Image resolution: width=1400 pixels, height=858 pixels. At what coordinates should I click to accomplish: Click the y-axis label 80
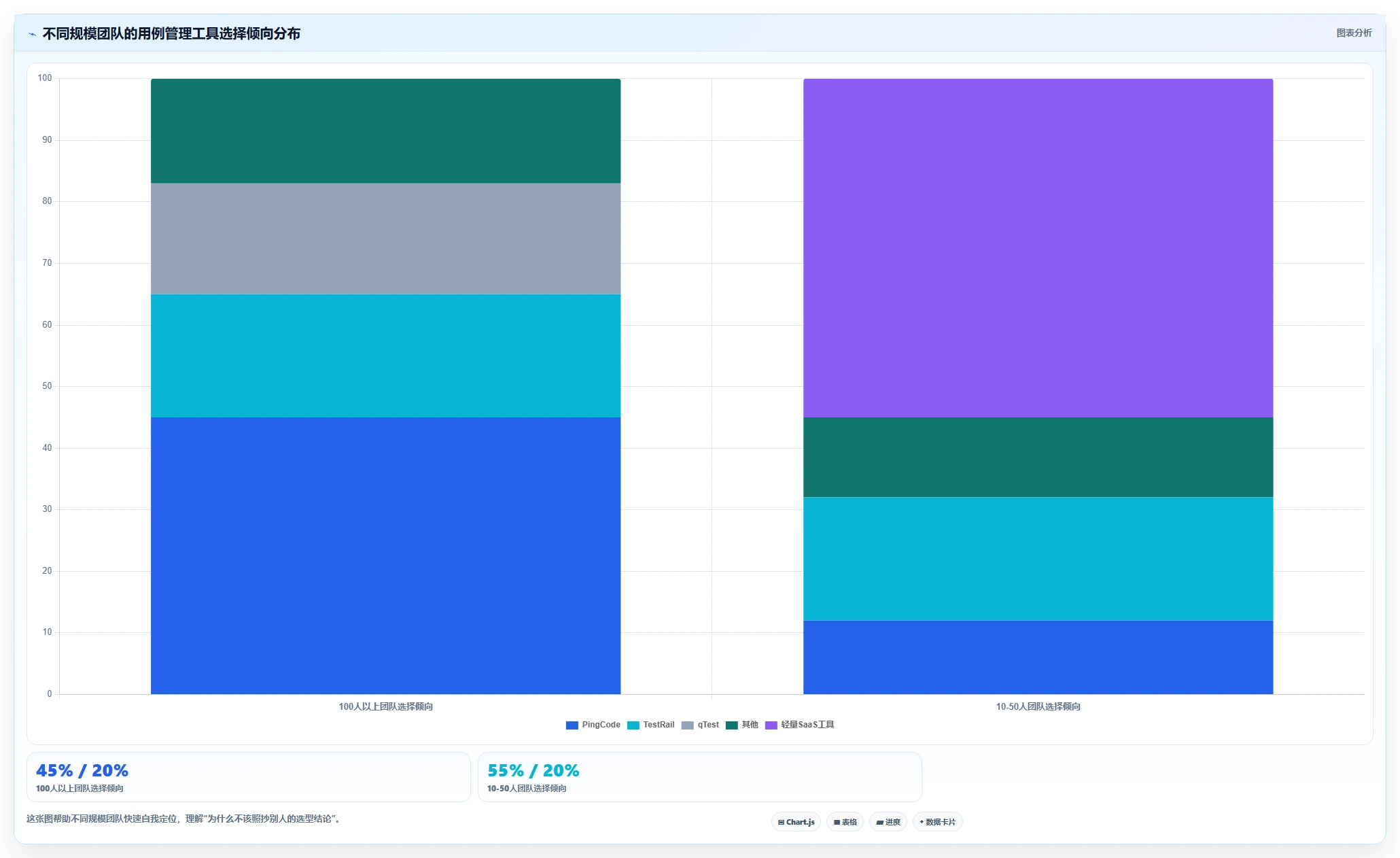(x=47, y=201)
